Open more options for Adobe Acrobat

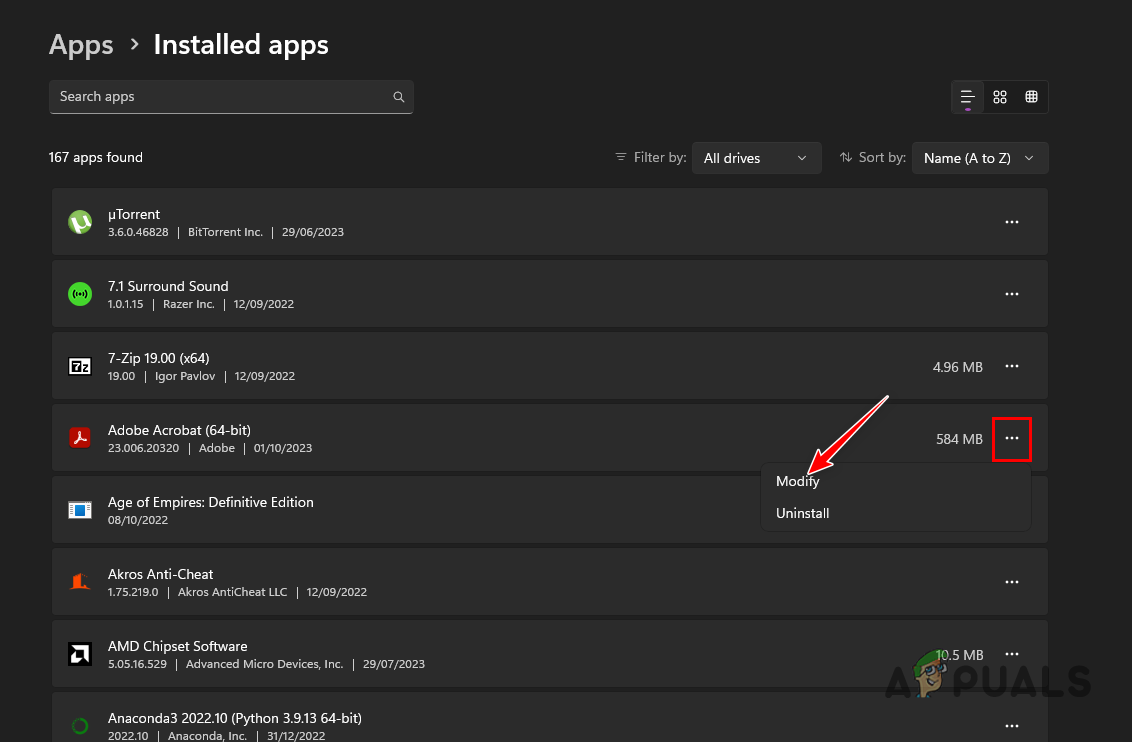point(1012,438)
